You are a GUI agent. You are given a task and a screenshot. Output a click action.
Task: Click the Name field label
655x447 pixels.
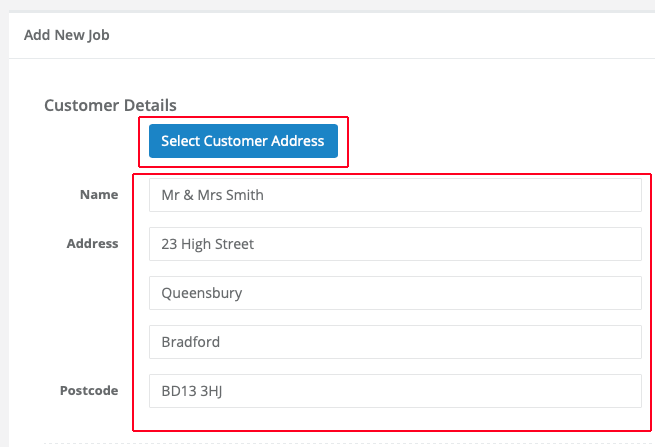coord(99,195)
